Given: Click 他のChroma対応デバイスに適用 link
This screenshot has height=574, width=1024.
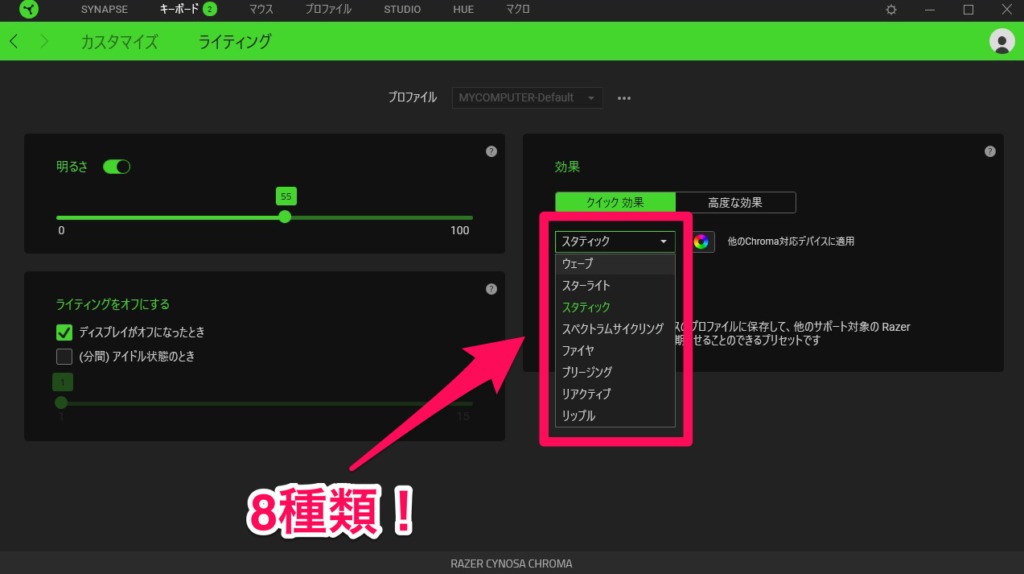Looking at the screenshot, I should [x=791, y=242].
